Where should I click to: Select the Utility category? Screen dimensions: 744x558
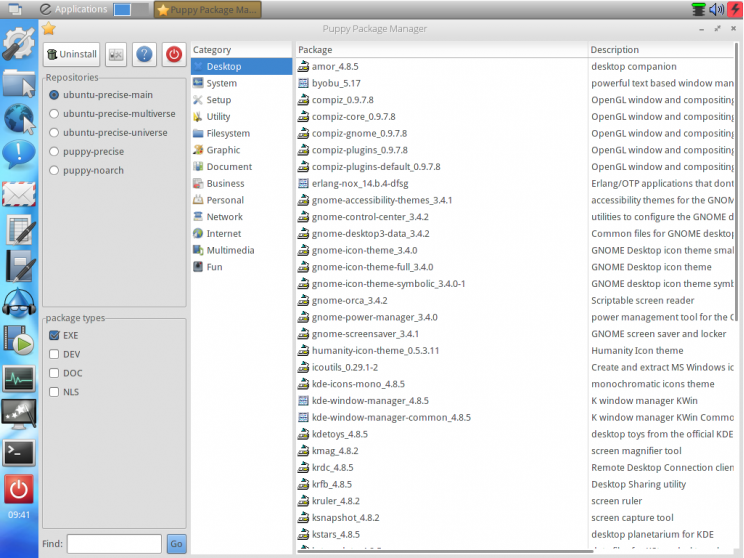[242, 117]
